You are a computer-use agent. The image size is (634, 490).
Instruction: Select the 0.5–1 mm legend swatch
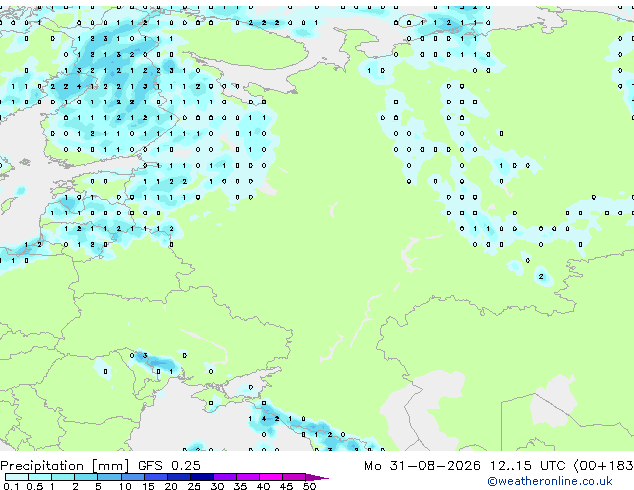coord(40,477)
